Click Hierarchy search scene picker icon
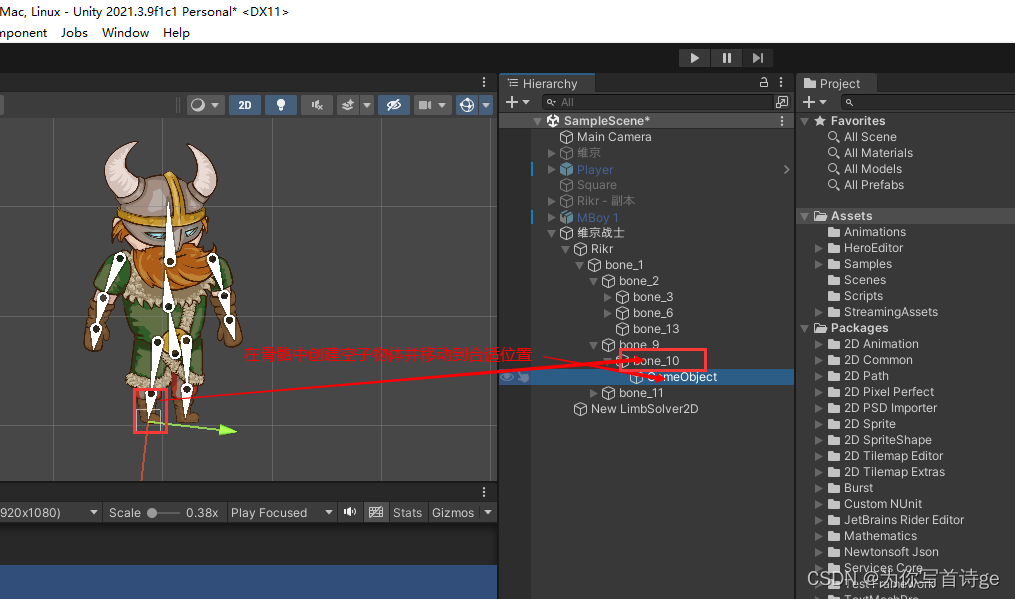The height and width of the screenshot is (599, 1015). 782,102
